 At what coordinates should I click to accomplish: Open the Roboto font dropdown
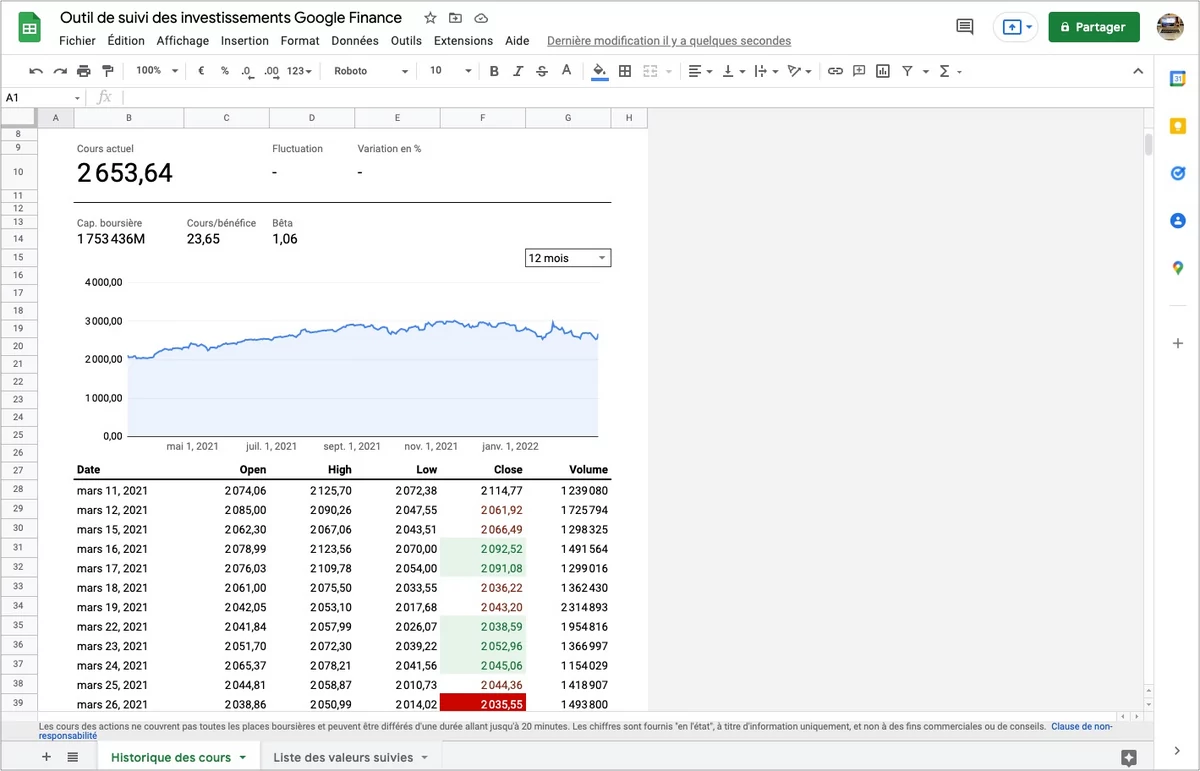tap(371, 71)
